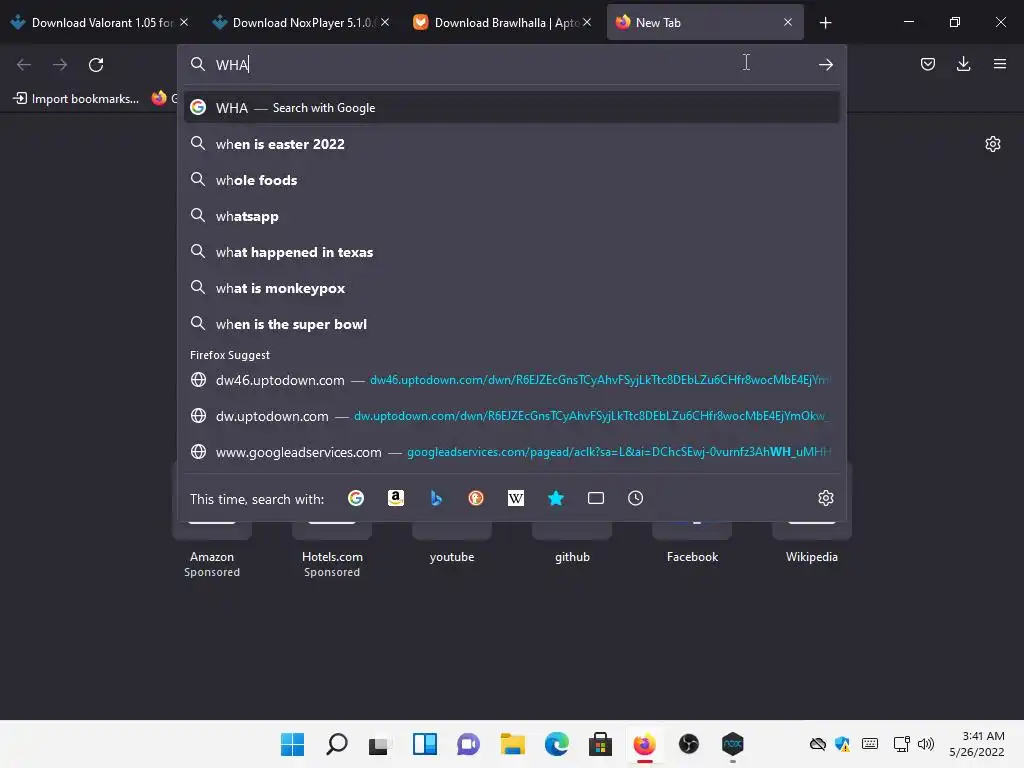Viewport: 1024px width, 768px height.
Task: Open Widgets from taskbar
Action: pos(424,744)
